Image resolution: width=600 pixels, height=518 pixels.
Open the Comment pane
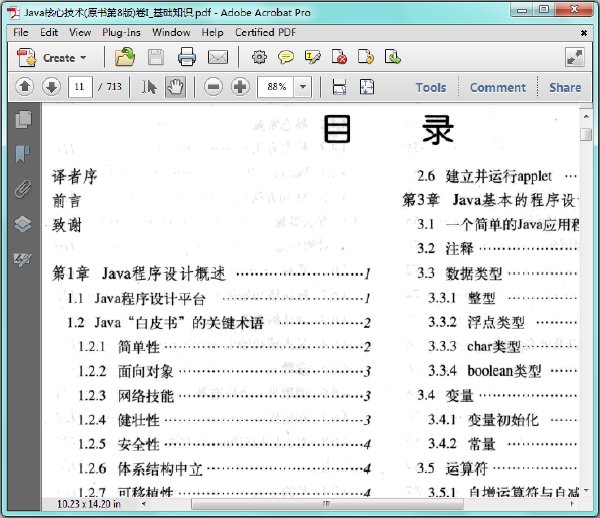click(x=498, y=88)
